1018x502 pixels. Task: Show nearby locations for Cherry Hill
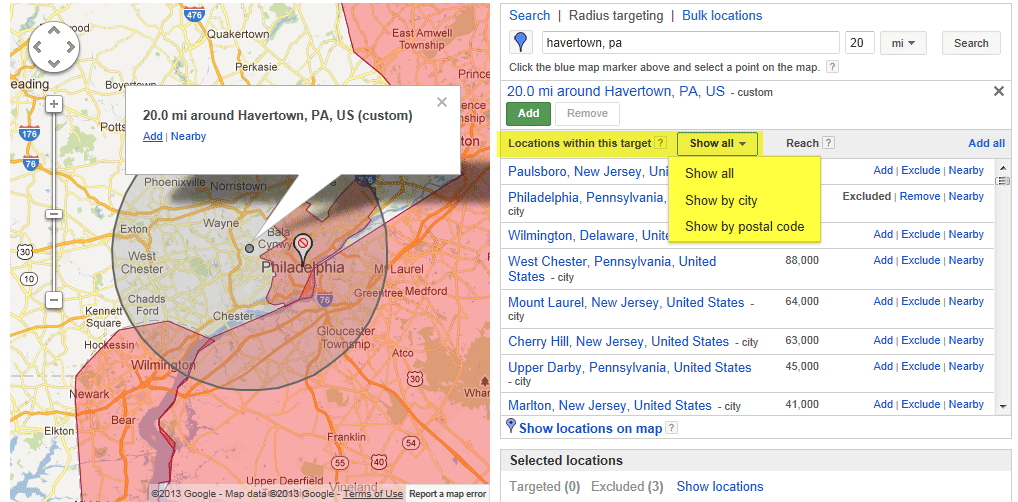(x=966, y=340)
